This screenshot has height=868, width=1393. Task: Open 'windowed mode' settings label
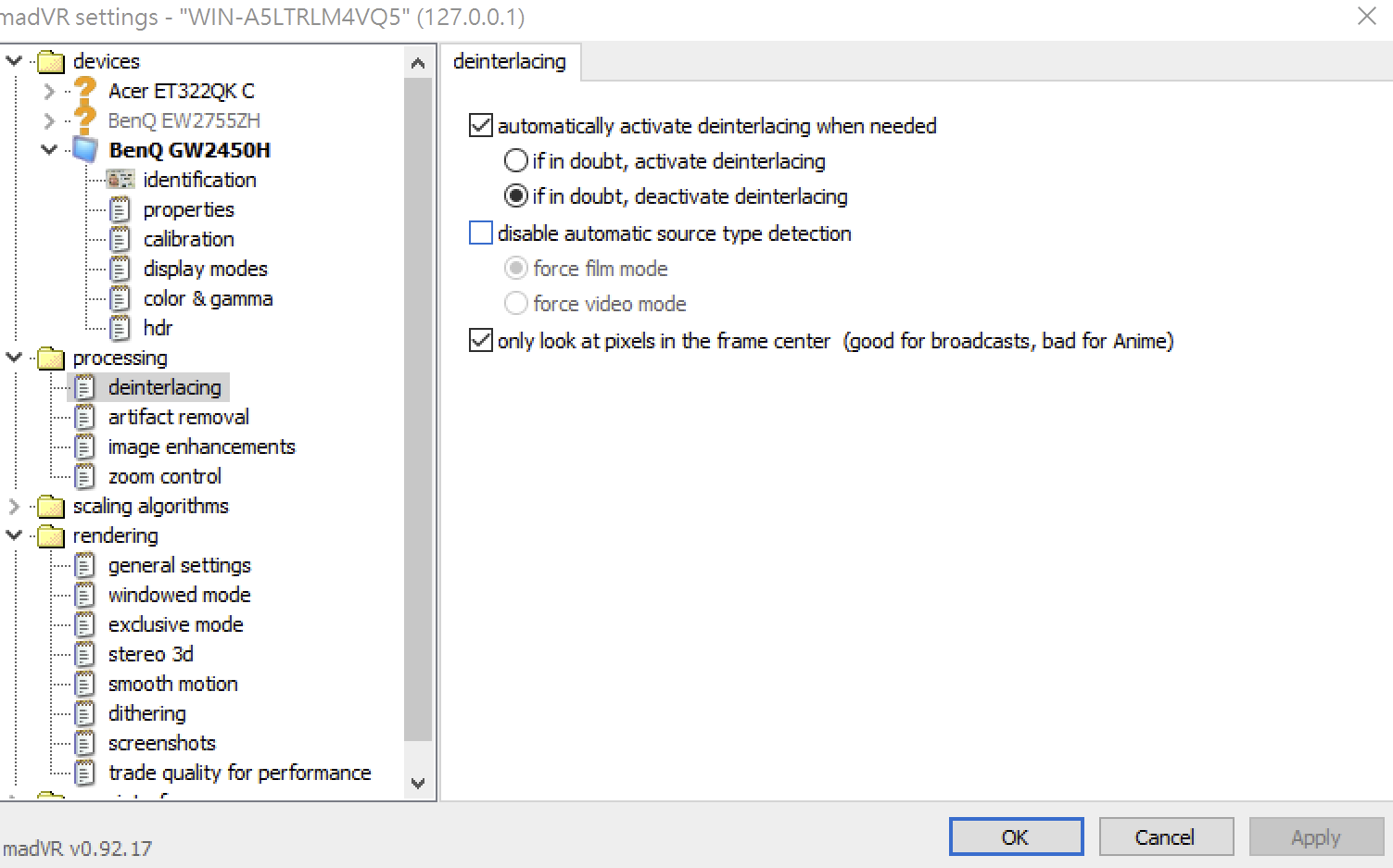click(180, 595)
